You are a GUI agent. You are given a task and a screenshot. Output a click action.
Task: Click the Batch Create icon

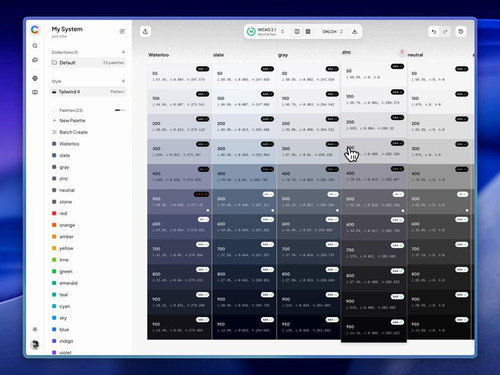pos(54,132)
